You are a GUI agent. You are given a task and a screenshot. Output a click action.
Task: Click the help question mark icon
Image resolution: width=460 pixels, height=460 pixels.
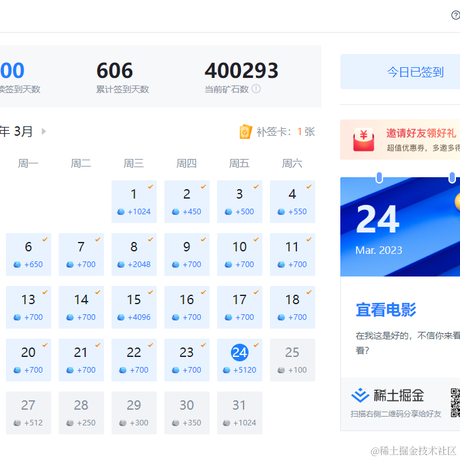456,15
